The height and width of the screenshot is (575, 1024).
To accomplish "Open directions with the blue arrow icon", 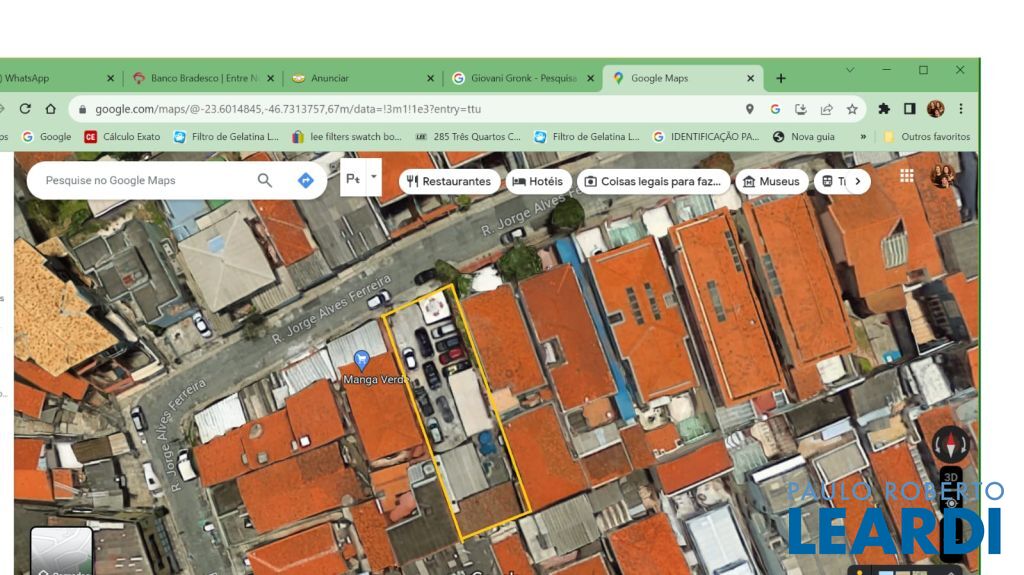I will 306,180.
